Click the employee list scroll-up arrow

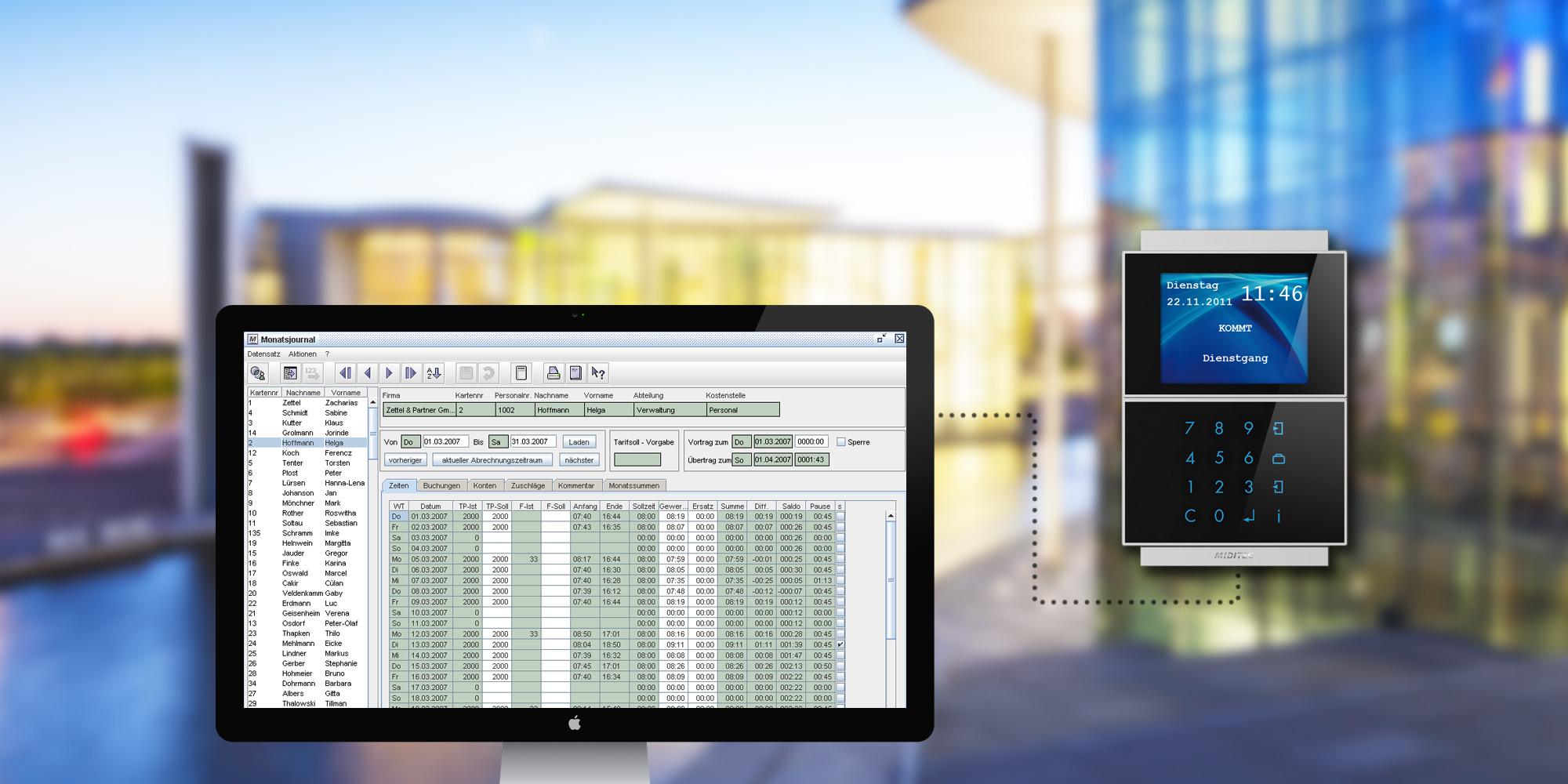pyautogui.click(x=372, y=402)
